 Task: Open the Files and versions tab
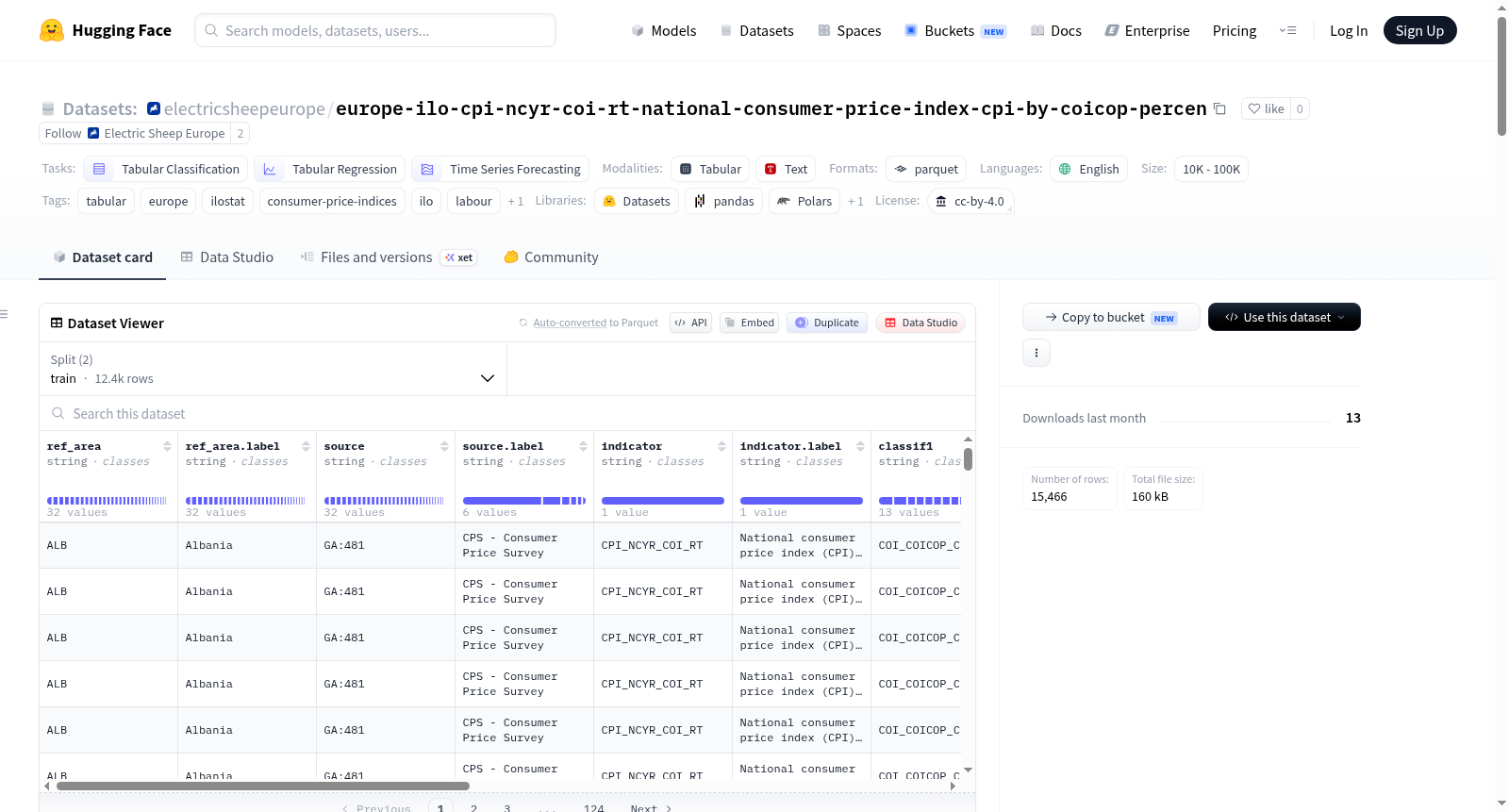[389, 257]
